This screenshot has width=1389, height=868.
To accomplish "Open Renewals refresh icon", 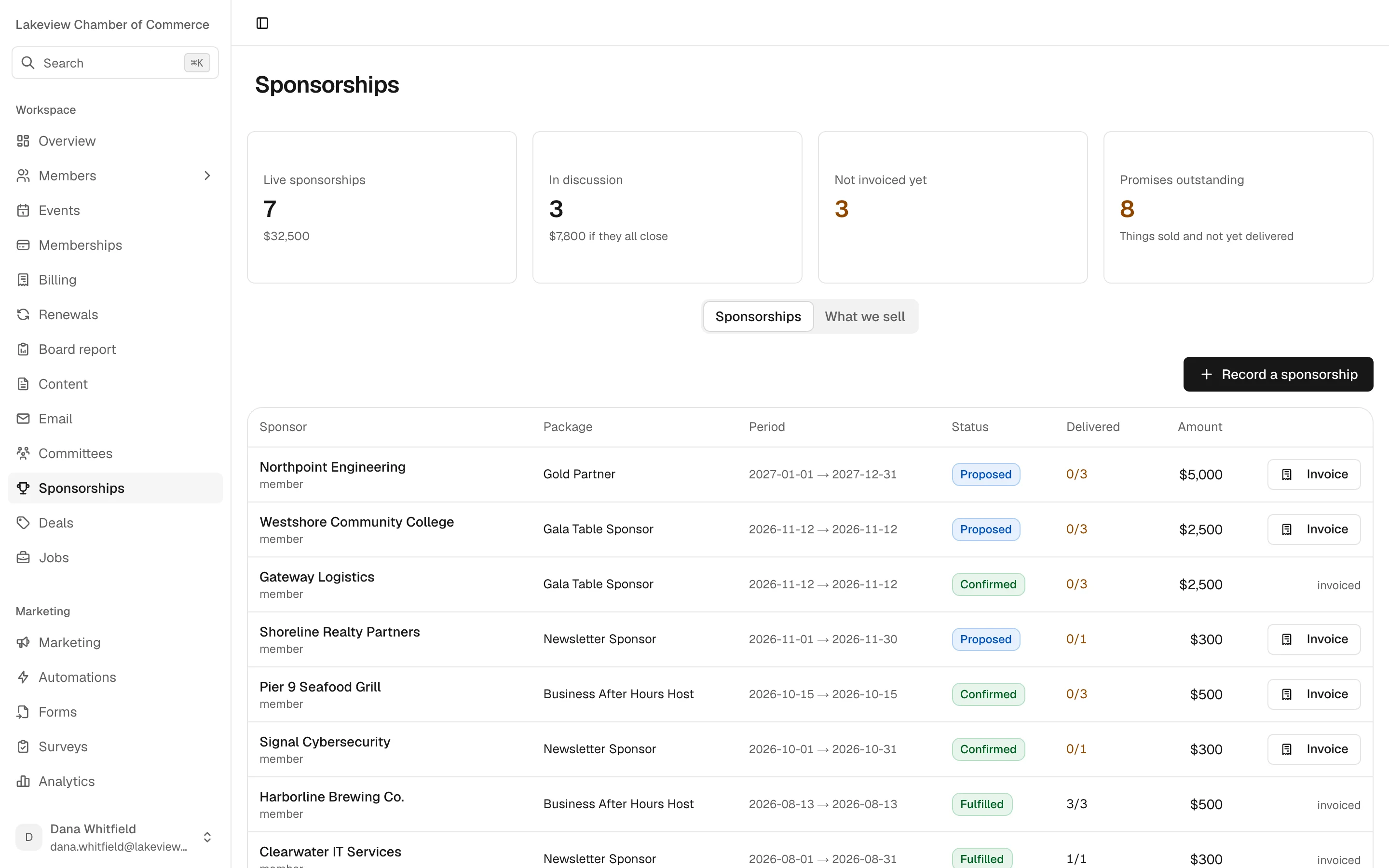I will (x=23, y=314).
